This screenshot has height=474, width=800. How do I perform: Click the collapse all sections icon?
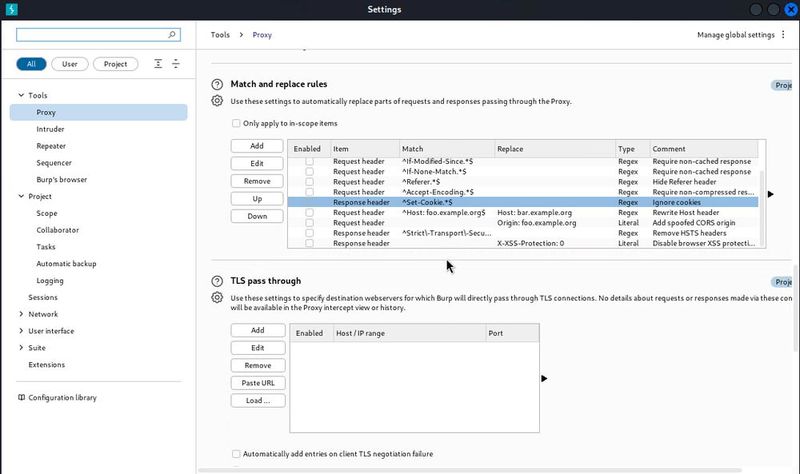tap(176, 64)
